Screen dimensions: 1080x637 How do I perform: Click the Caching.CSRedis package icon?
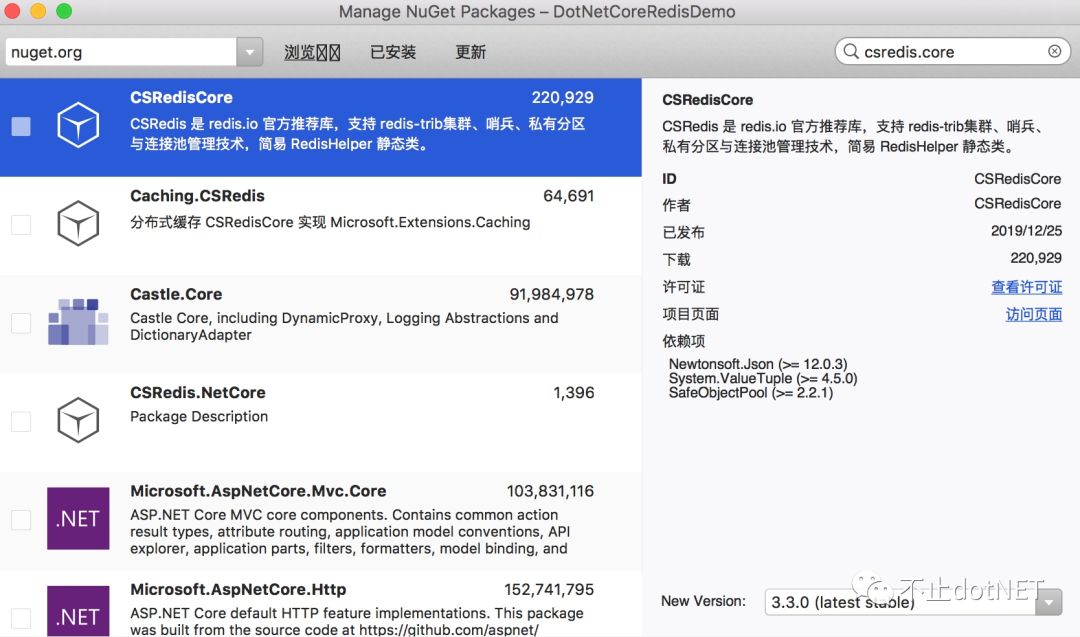[x=78, y=225]
